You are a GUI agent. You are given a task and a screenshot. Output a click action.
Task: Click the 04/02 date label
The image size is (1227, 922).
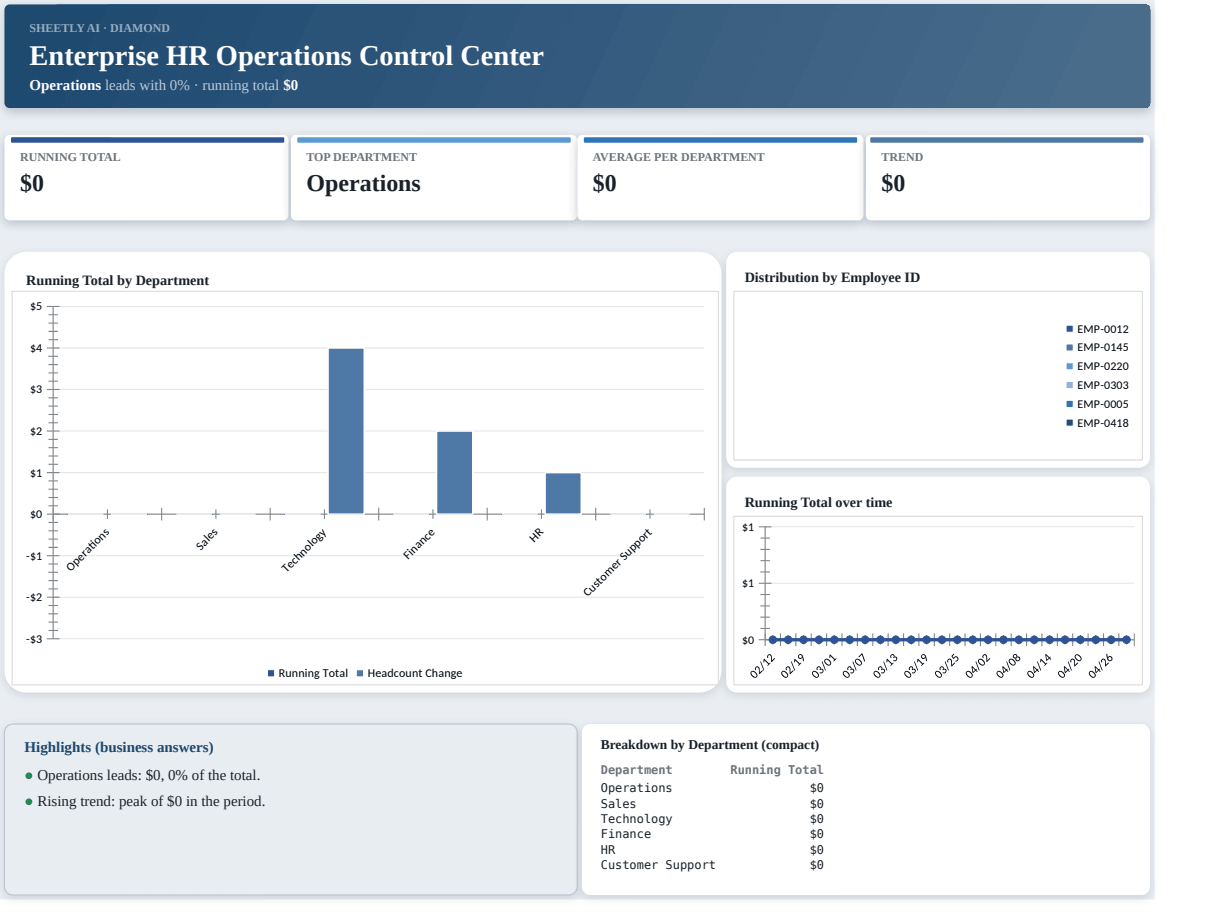click(x=978, y=666)
